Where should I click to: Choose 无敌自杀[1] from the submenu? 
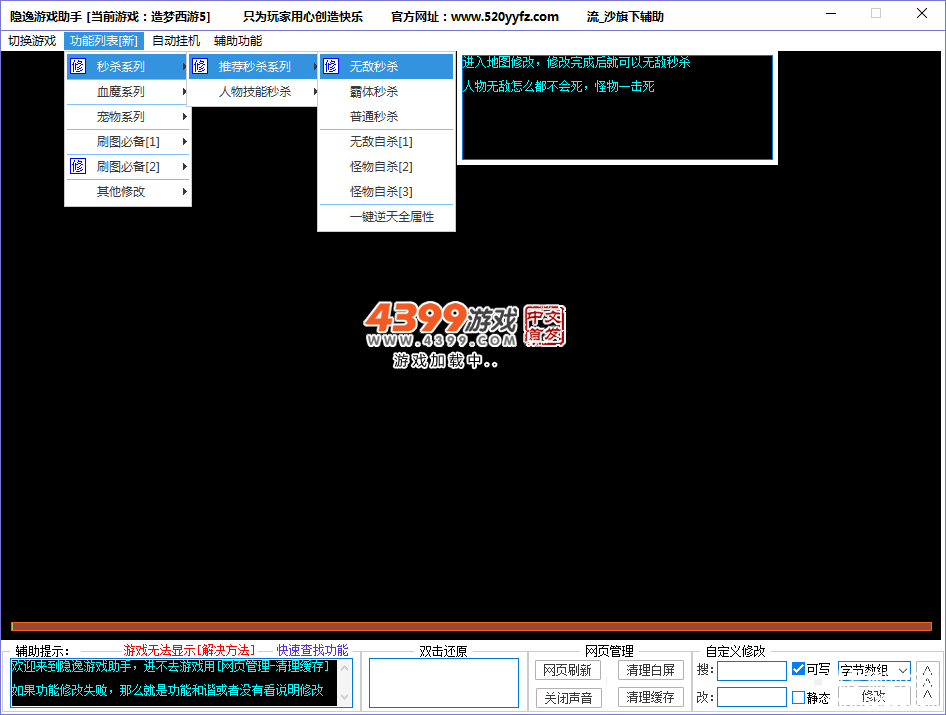[x=386, y=142]
